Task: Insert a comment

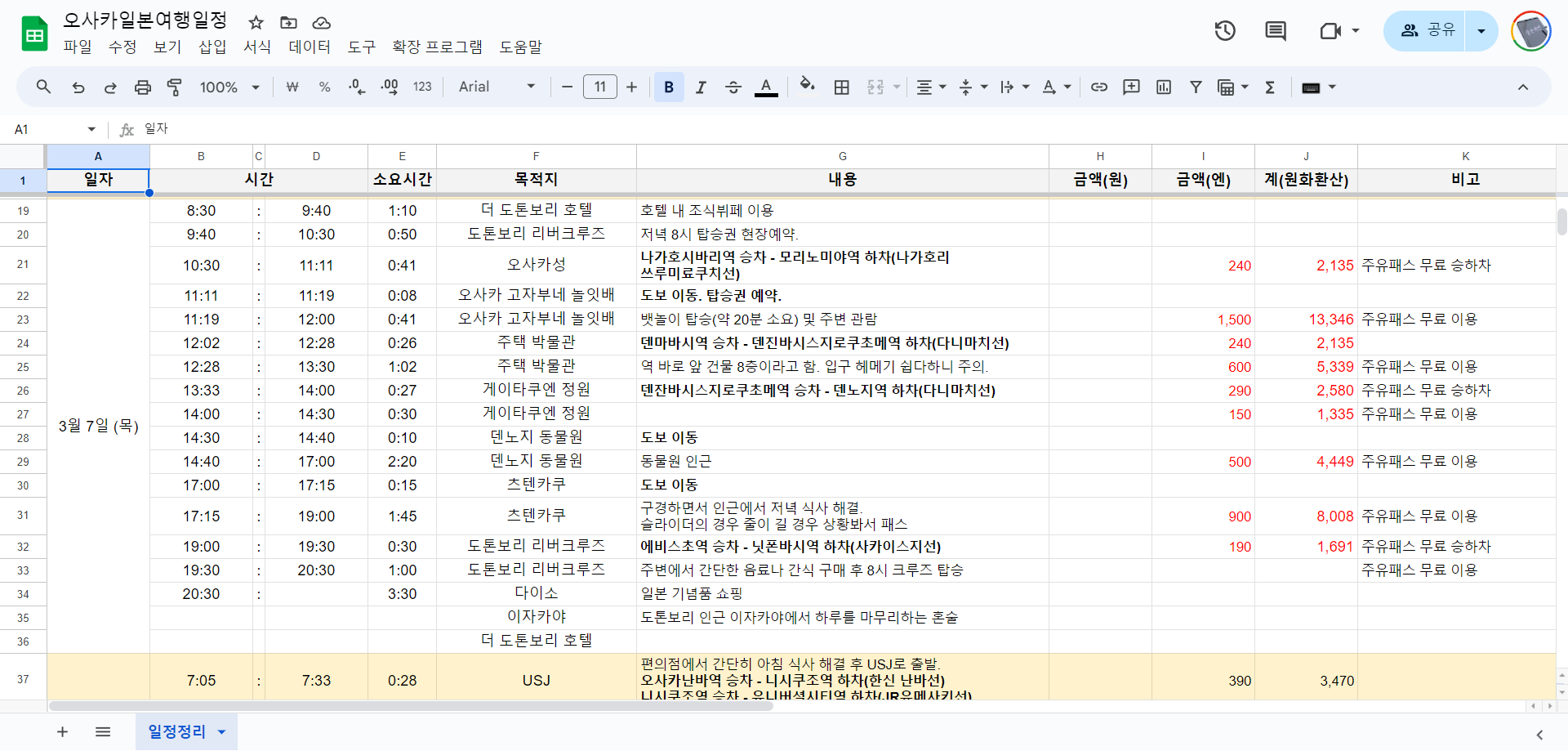Action: pos(1131,87)
